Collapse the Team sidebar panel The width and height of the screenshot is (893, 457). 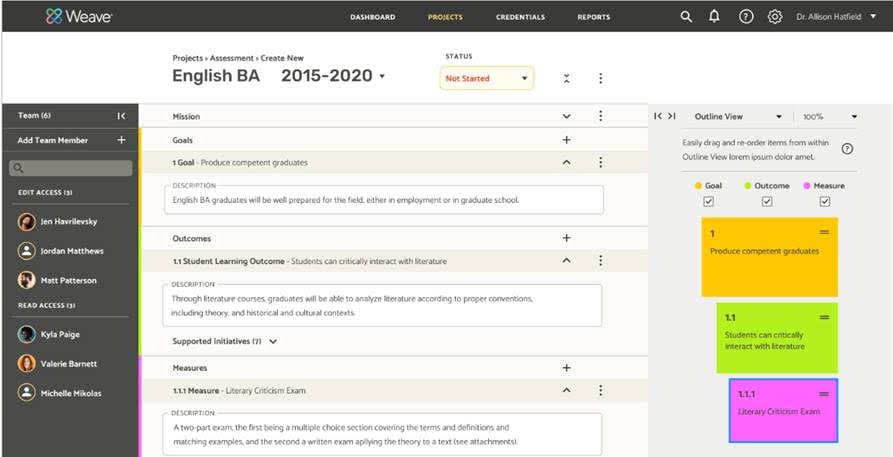click(x=121, y=116)
